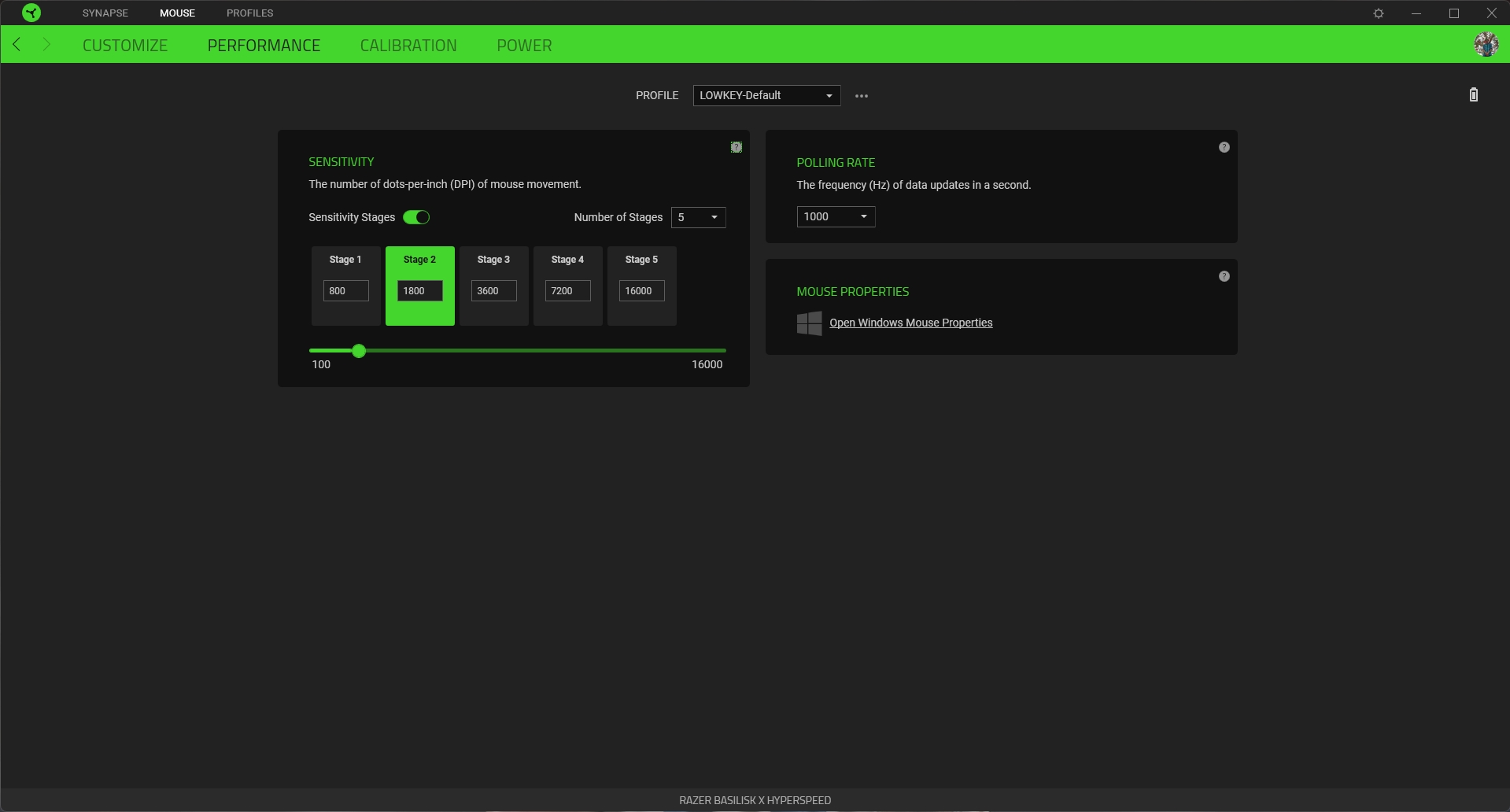Click the slider minimum label 100
The image size is (1510, 812).
tap(321, 364)
